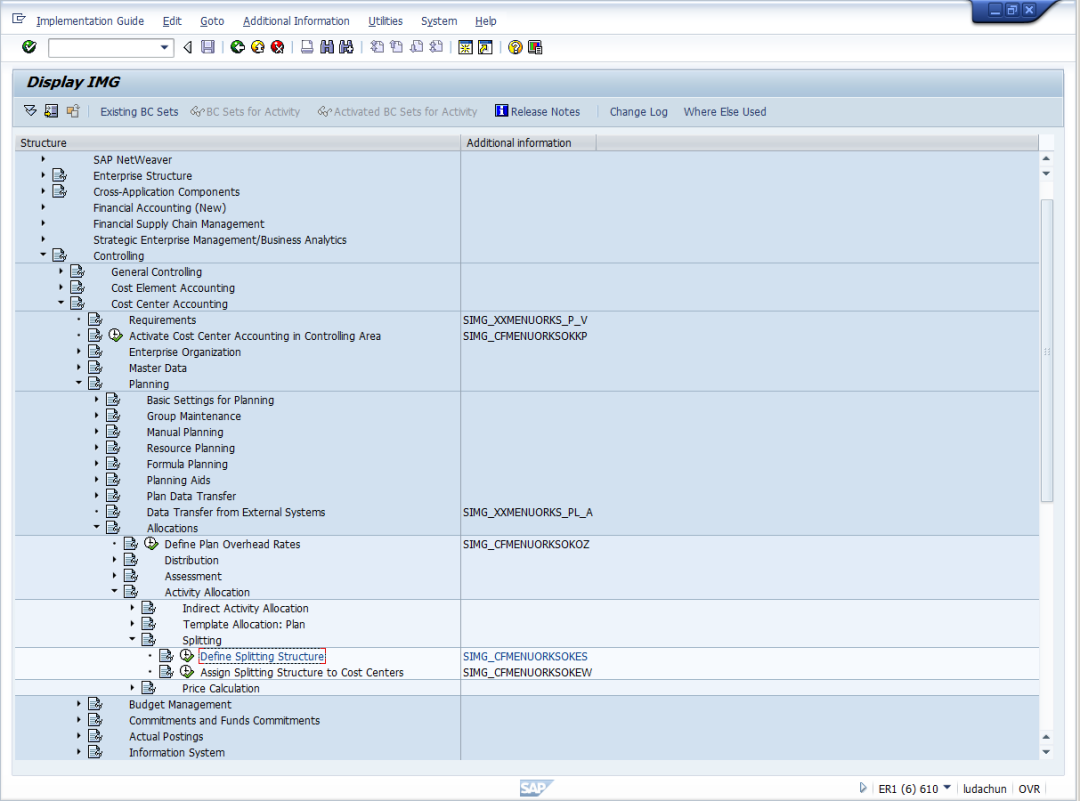1080x801 pixels.
Task: Click the yellow Help question mark icon
Action: click(515, 47)
